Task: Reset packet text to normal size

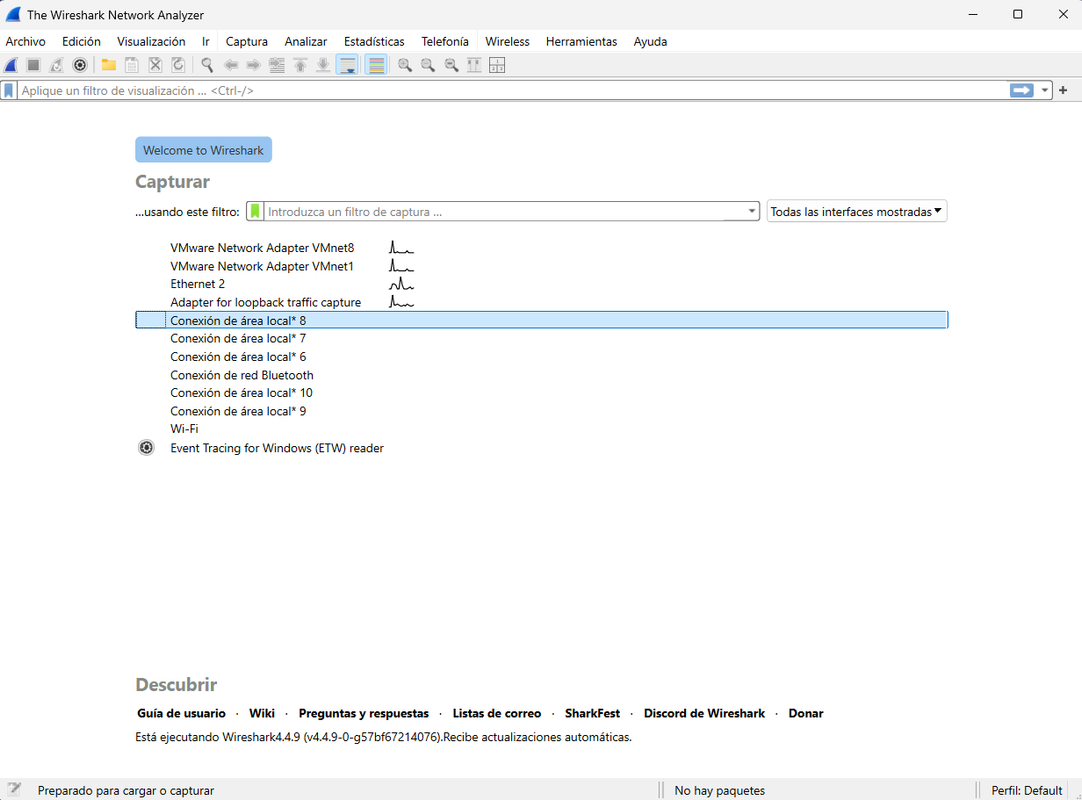Action: (451, 65)
